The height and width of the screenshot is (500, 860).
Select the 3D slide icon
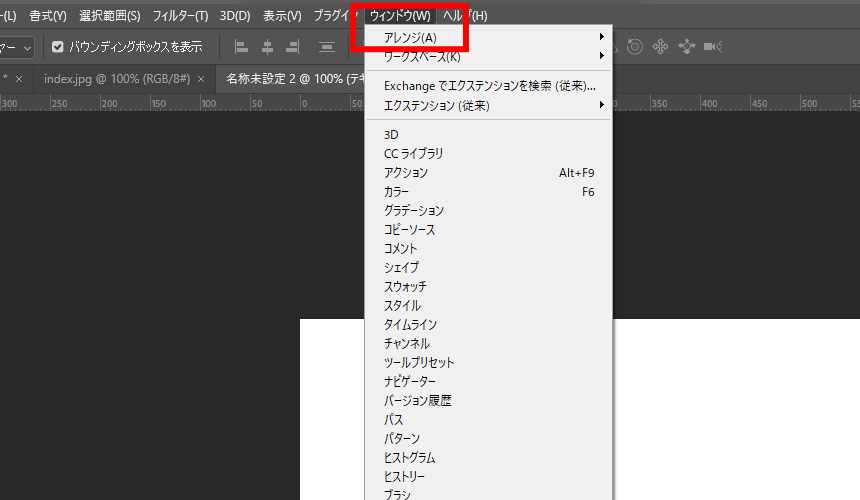tap(686, 47)
